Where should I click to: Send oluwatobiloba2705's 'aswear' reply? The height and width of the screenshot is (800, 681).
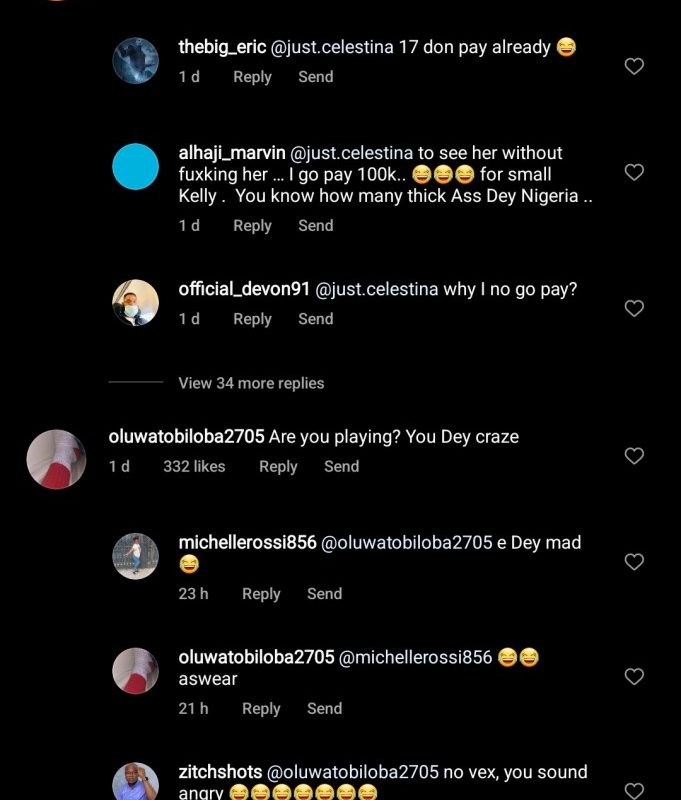coord(324,708)
